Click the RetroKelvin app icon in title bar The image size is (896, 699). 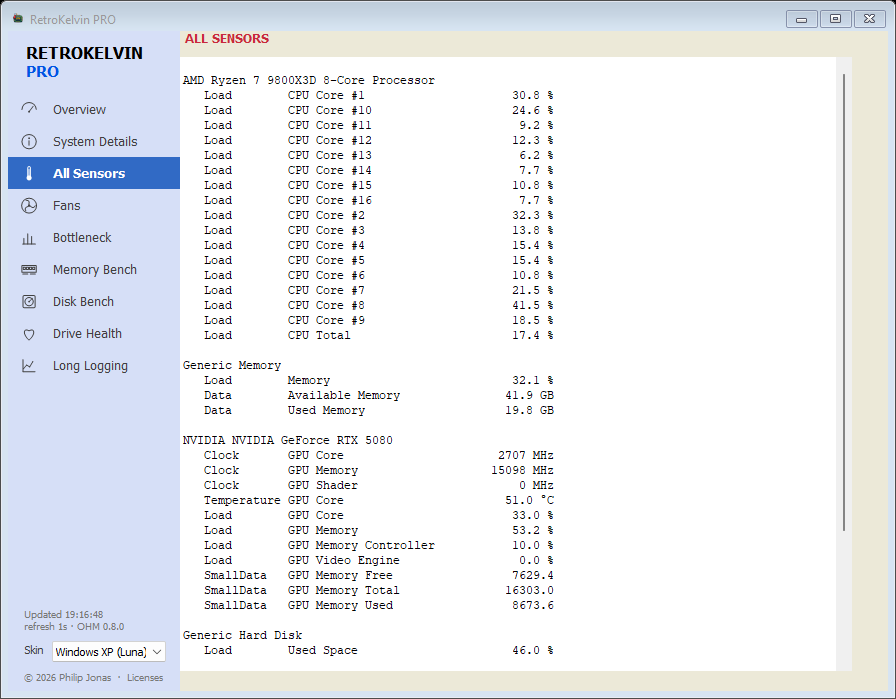pos(18,19)
